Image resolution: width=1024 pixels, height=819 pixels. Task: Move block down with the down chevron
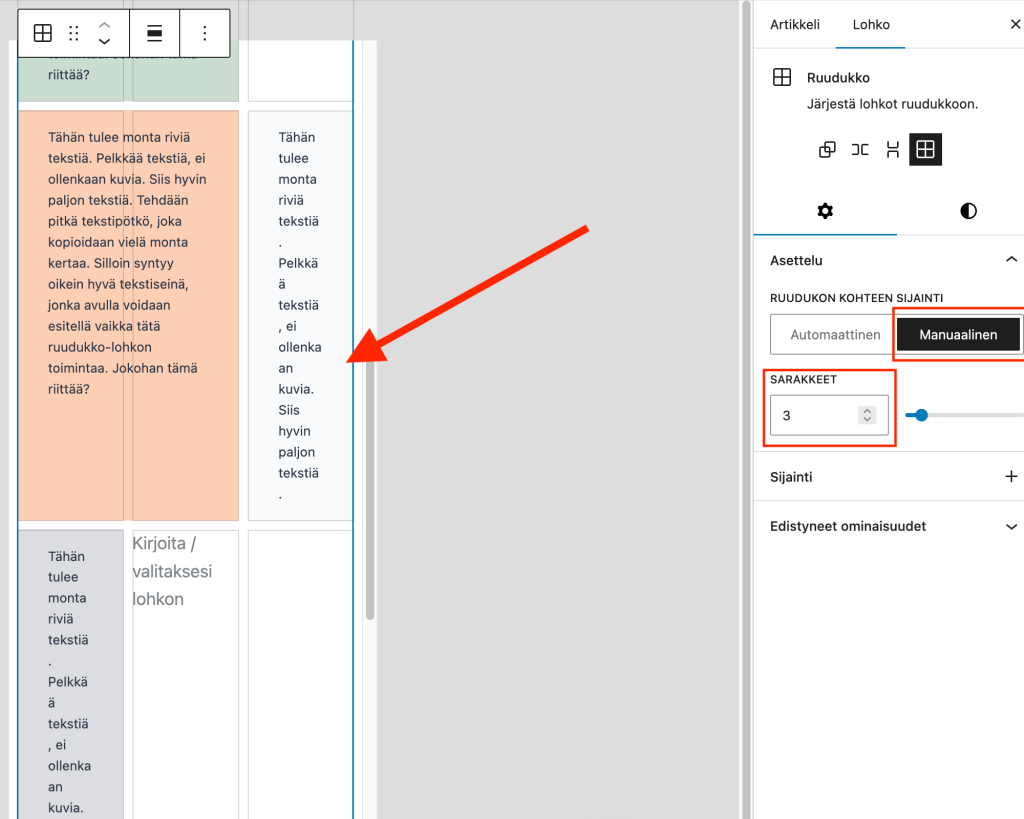(104, 41)
